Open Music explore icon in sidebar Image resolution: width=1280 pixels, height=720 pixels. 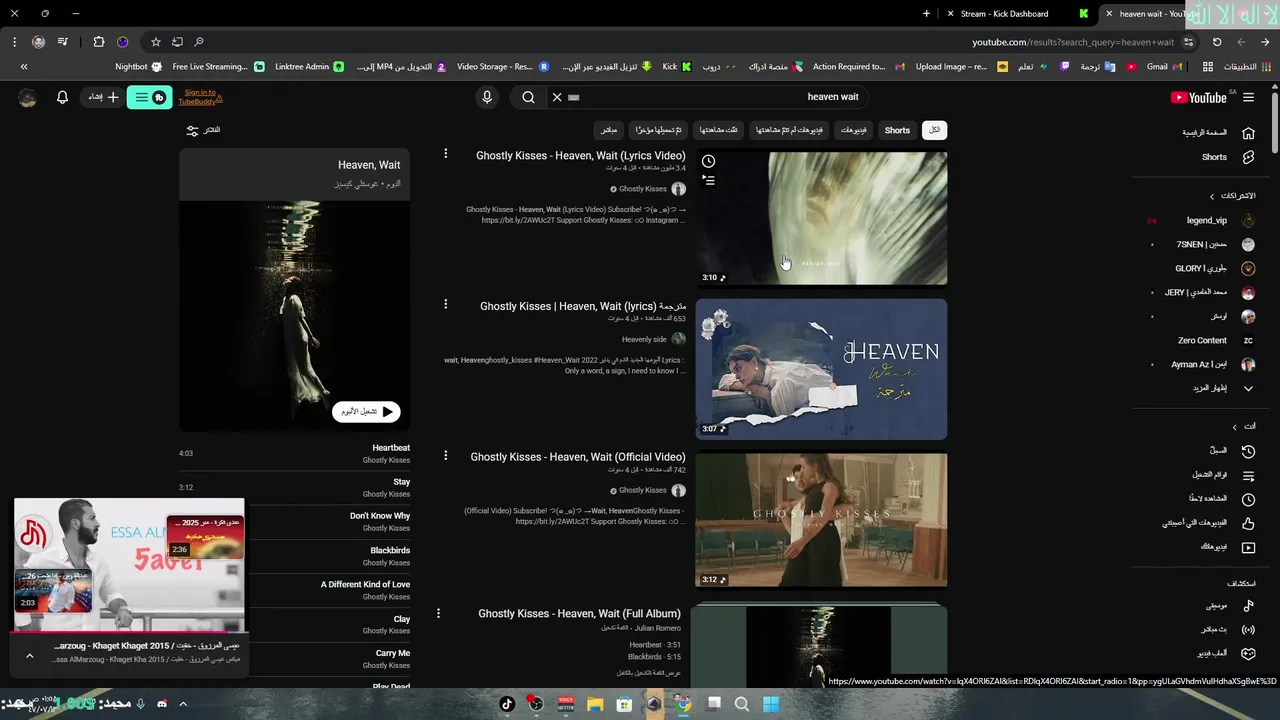(1248, 606)
